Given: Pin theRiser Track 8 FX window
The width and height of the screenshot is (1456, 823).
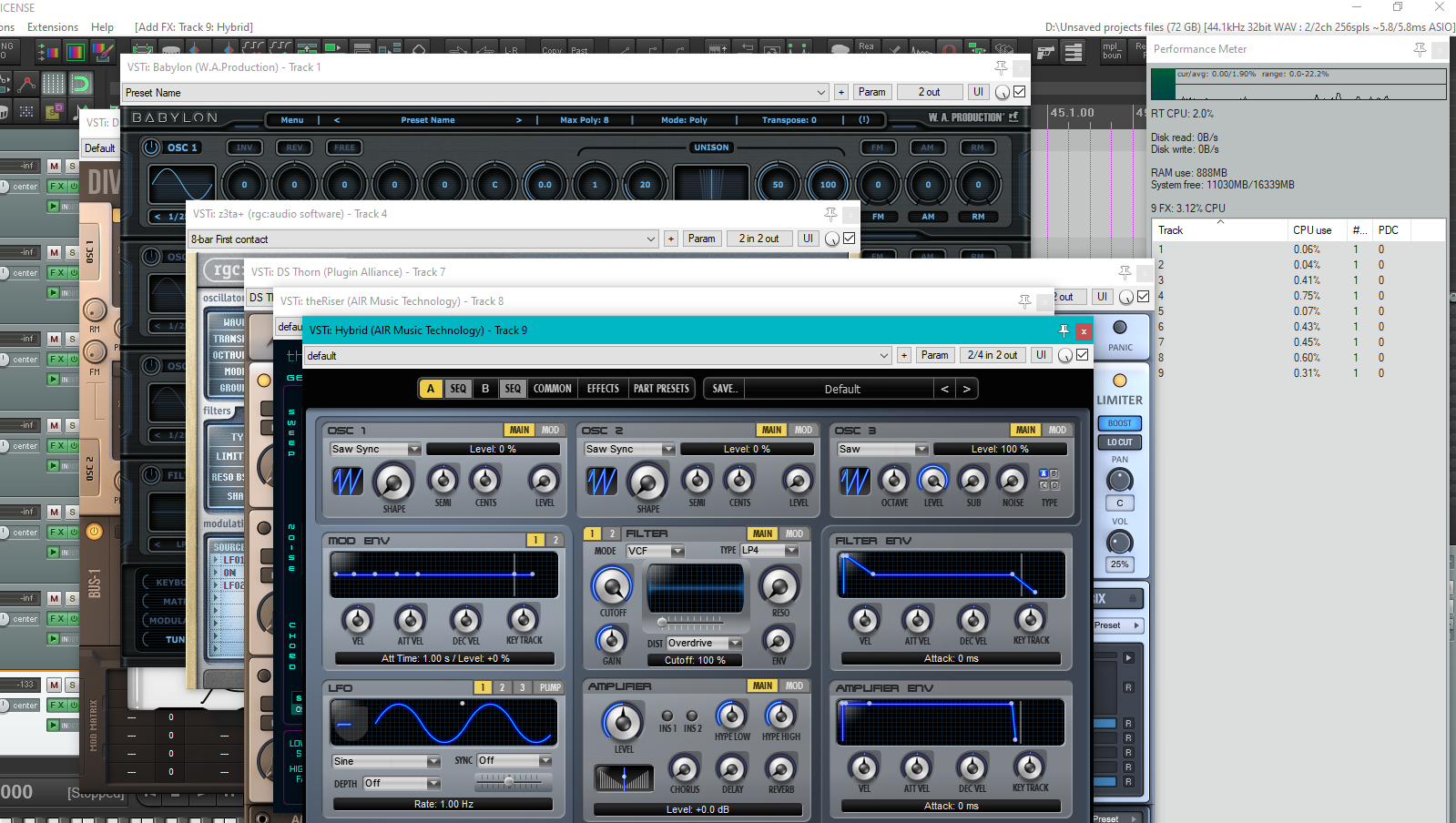Looking at the screenshot, I should (x=1024, y=301).
